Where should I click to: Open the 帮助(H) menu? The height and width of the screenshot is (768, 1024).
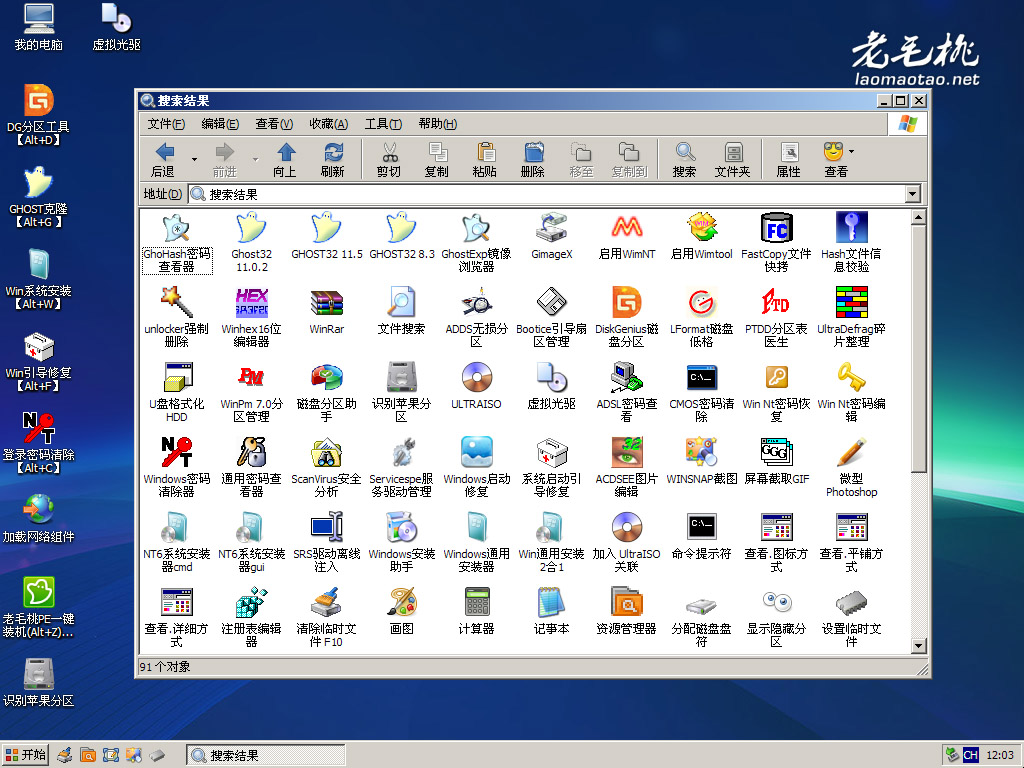click(x=438, y=123)
